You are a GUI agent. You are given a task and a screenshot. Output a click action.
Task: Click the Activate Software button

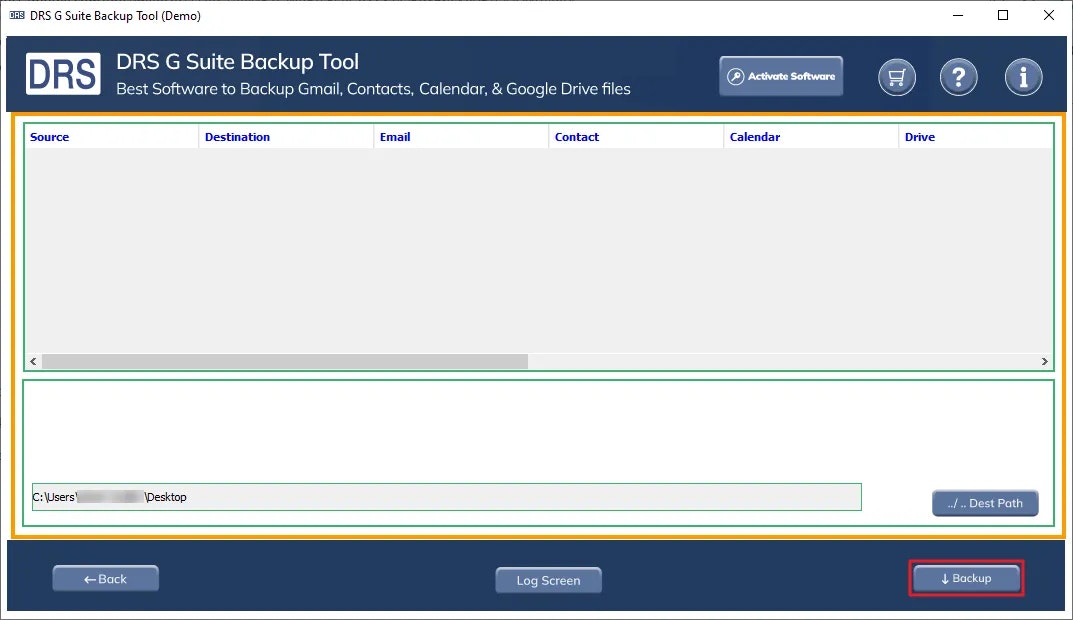tap(781, 76)
